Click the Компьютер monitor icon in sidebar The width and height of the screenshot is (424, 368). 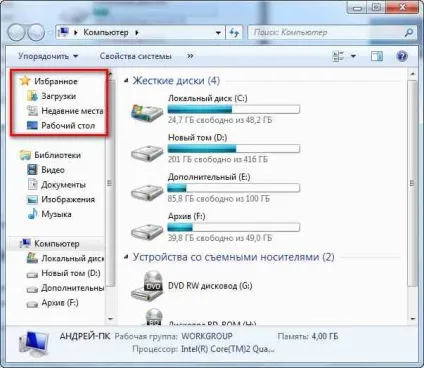(x=25, y=244)
